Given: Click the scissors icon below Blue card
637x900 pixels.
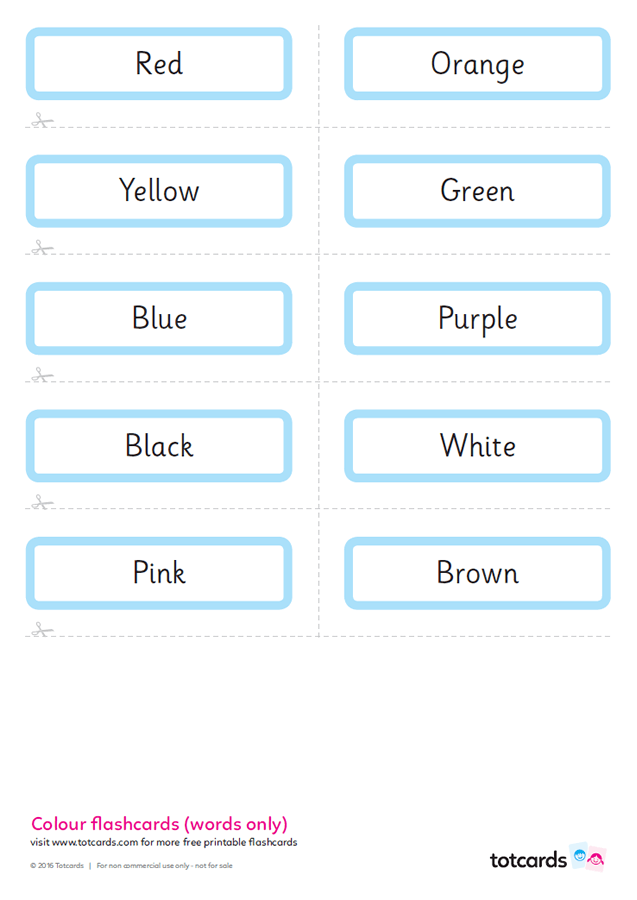Looking at the screenshot, I should pos(40,375).
